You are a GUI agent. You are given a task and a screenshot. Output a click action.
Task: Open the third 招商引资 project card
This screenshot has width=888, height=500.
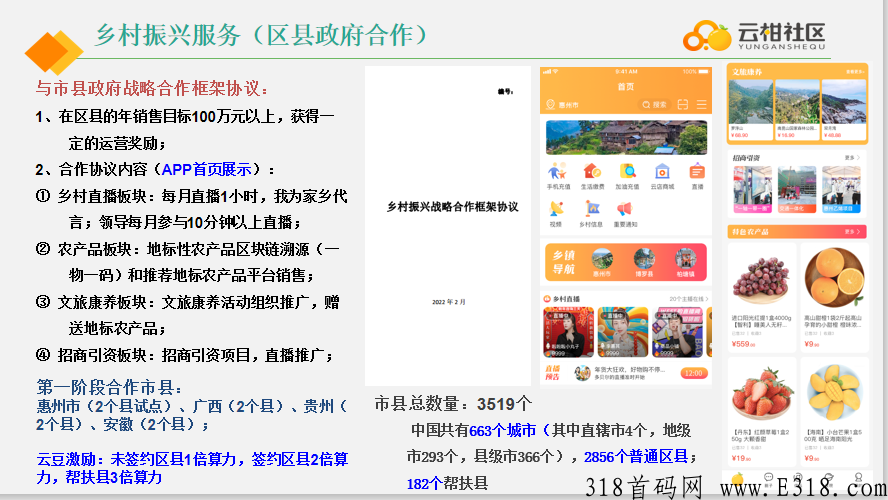pos(842,189)
